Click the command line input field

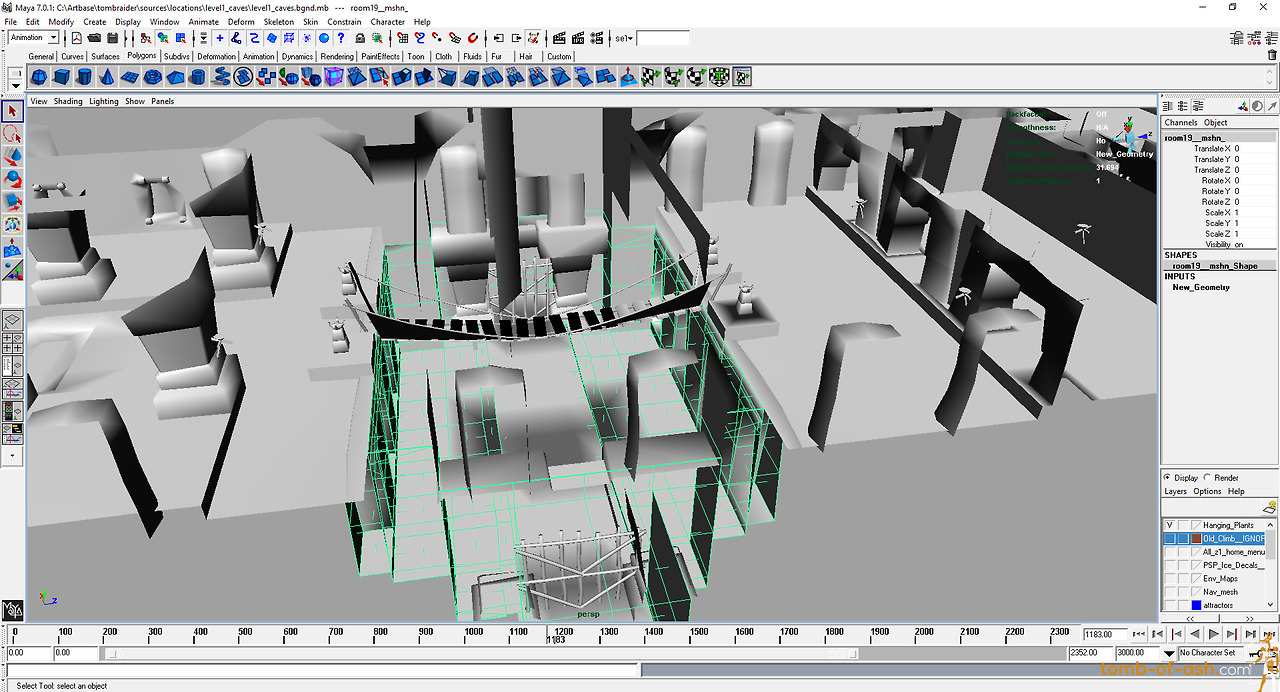[323, 670]
